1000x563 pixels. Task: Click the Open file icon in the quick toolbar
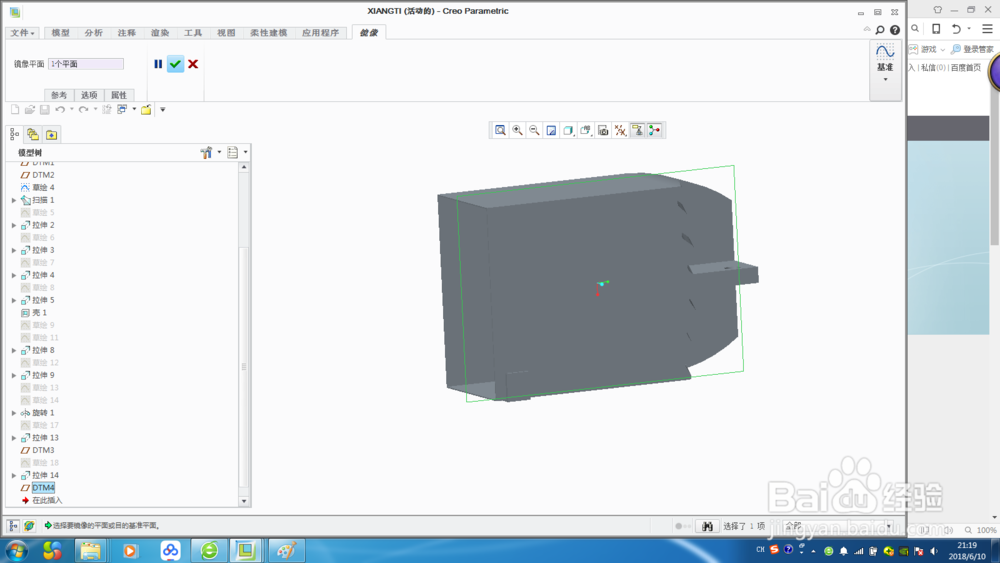(x=29, y=110)
